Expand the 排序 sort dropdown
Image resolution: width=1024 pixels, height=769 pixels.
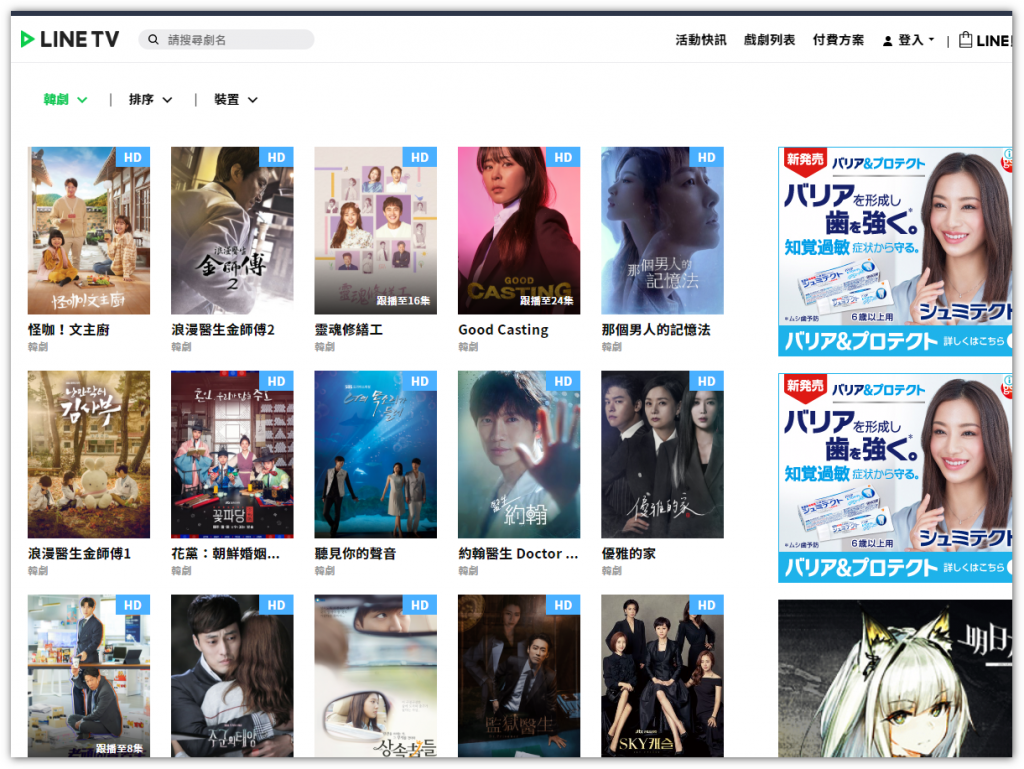[x=151, y=99]
